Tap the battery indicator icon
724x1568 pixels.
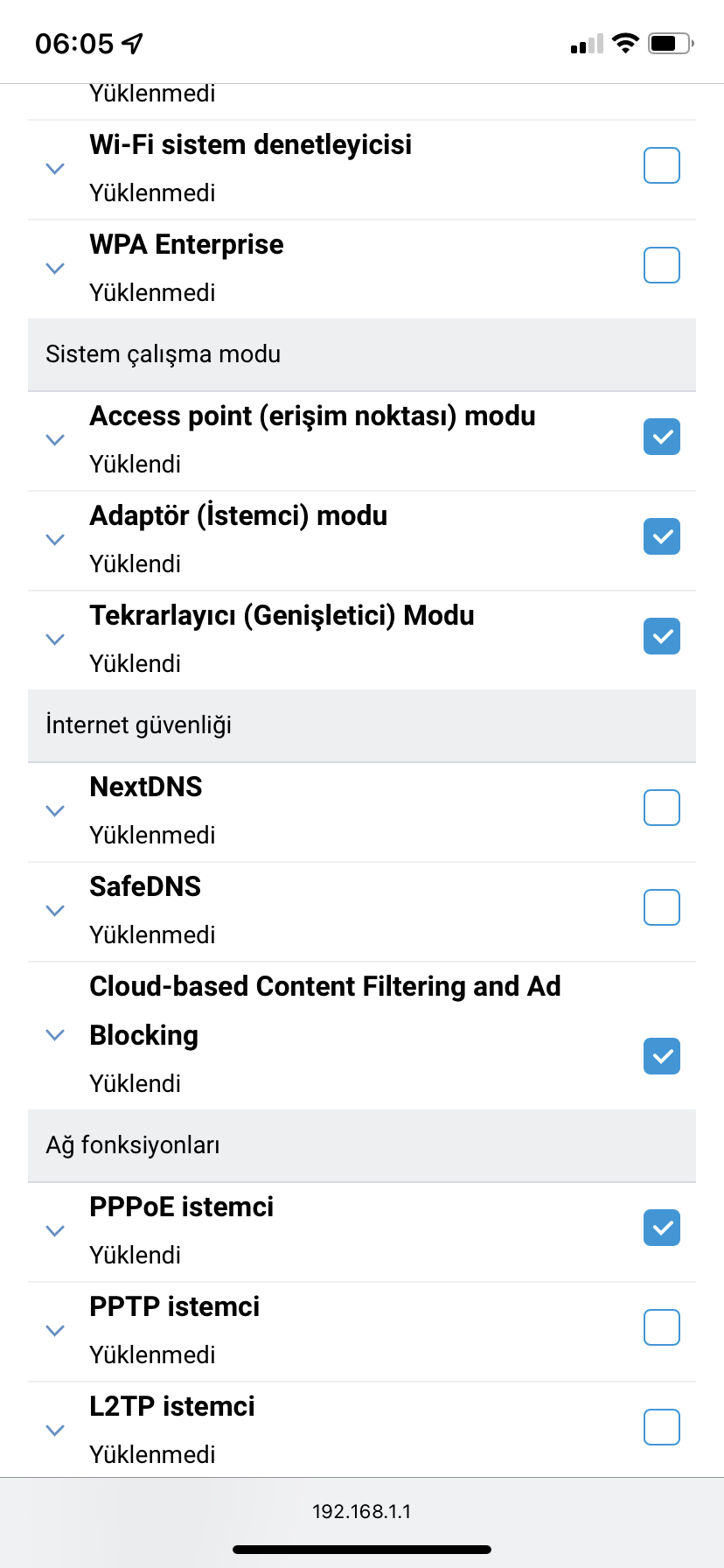(x=671, y=43)
